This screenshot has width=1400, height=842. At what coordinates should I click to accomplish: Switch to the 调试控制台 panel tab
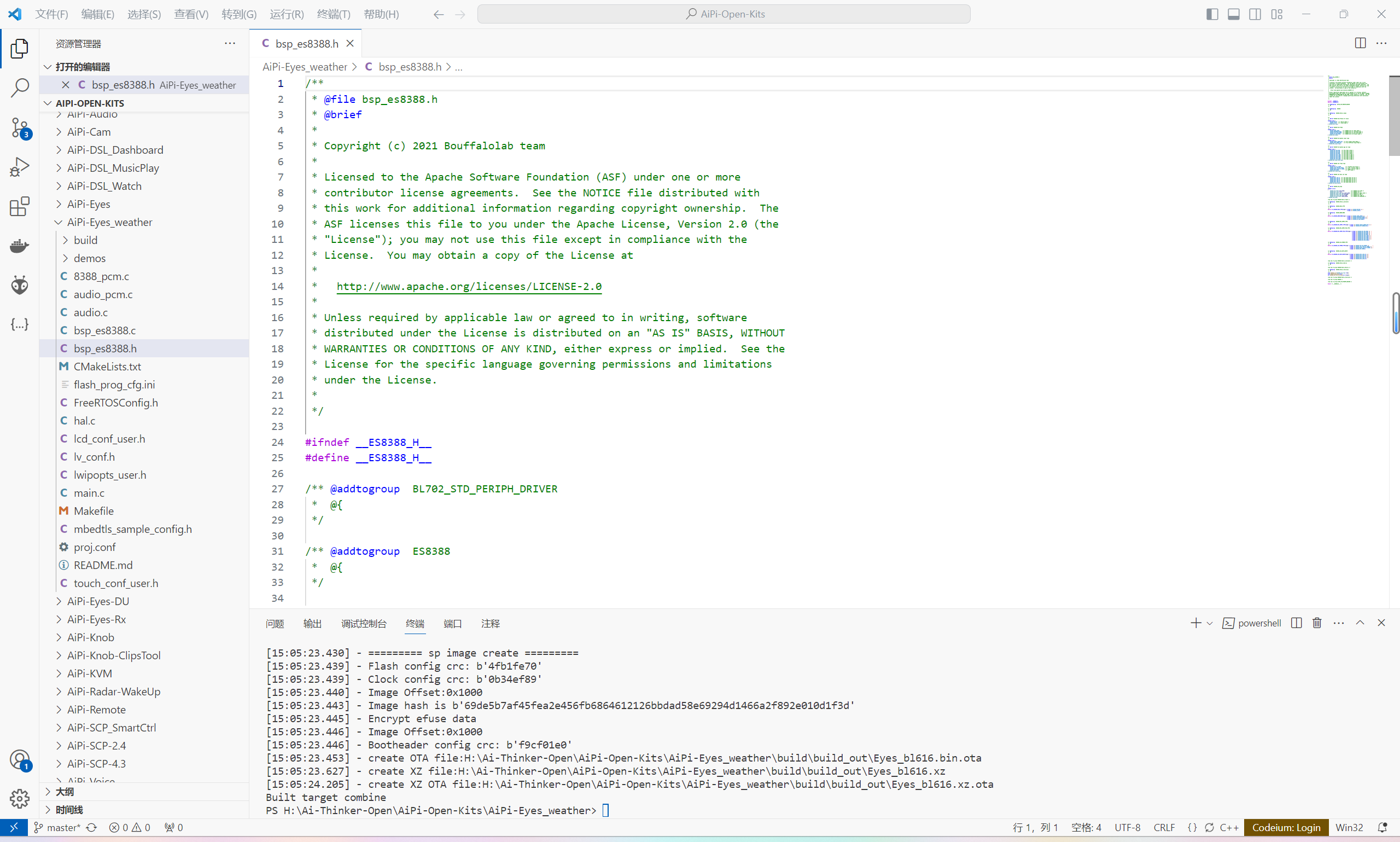pos(364,624)
